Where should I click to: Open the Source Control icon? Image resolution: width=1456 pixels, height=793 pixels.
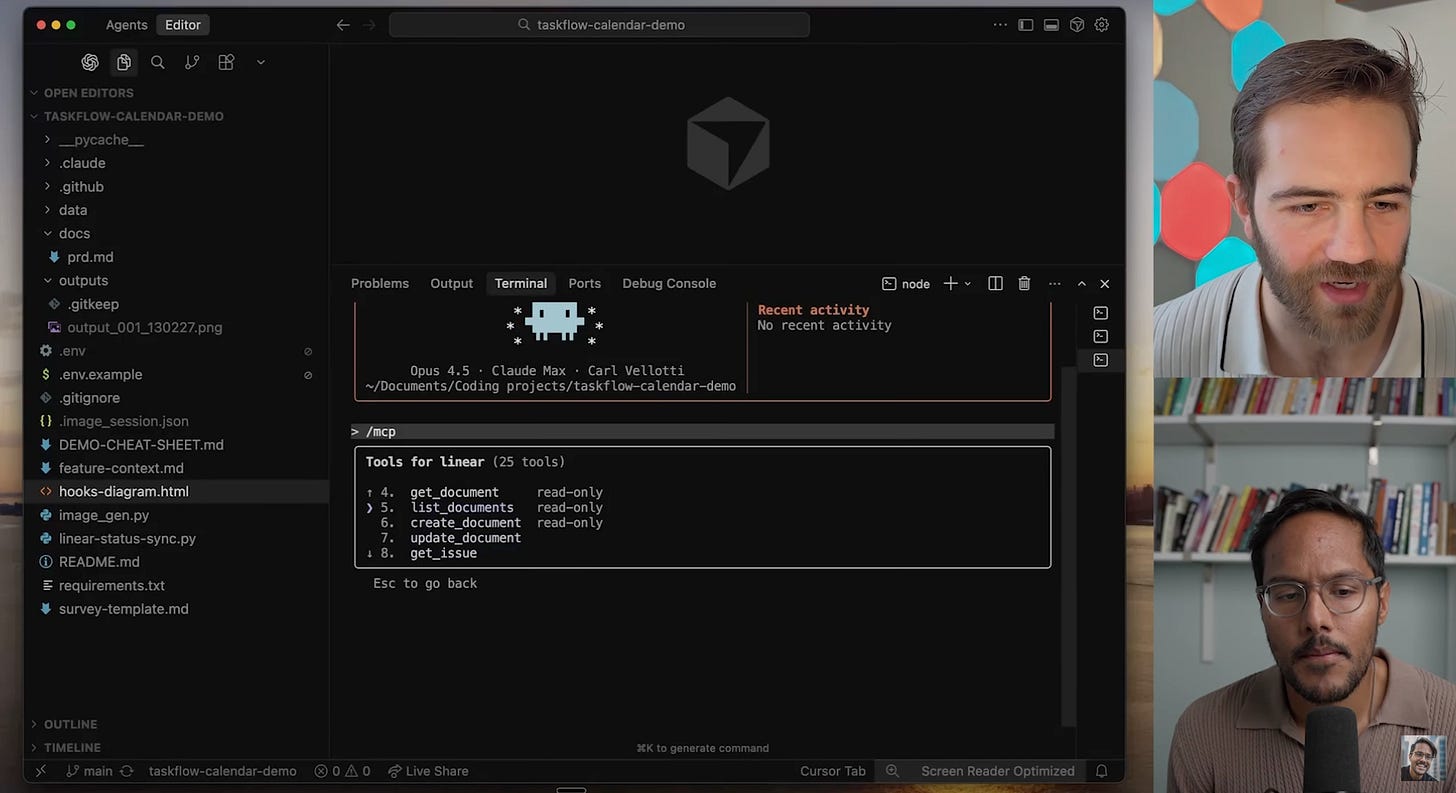point(192,62)
